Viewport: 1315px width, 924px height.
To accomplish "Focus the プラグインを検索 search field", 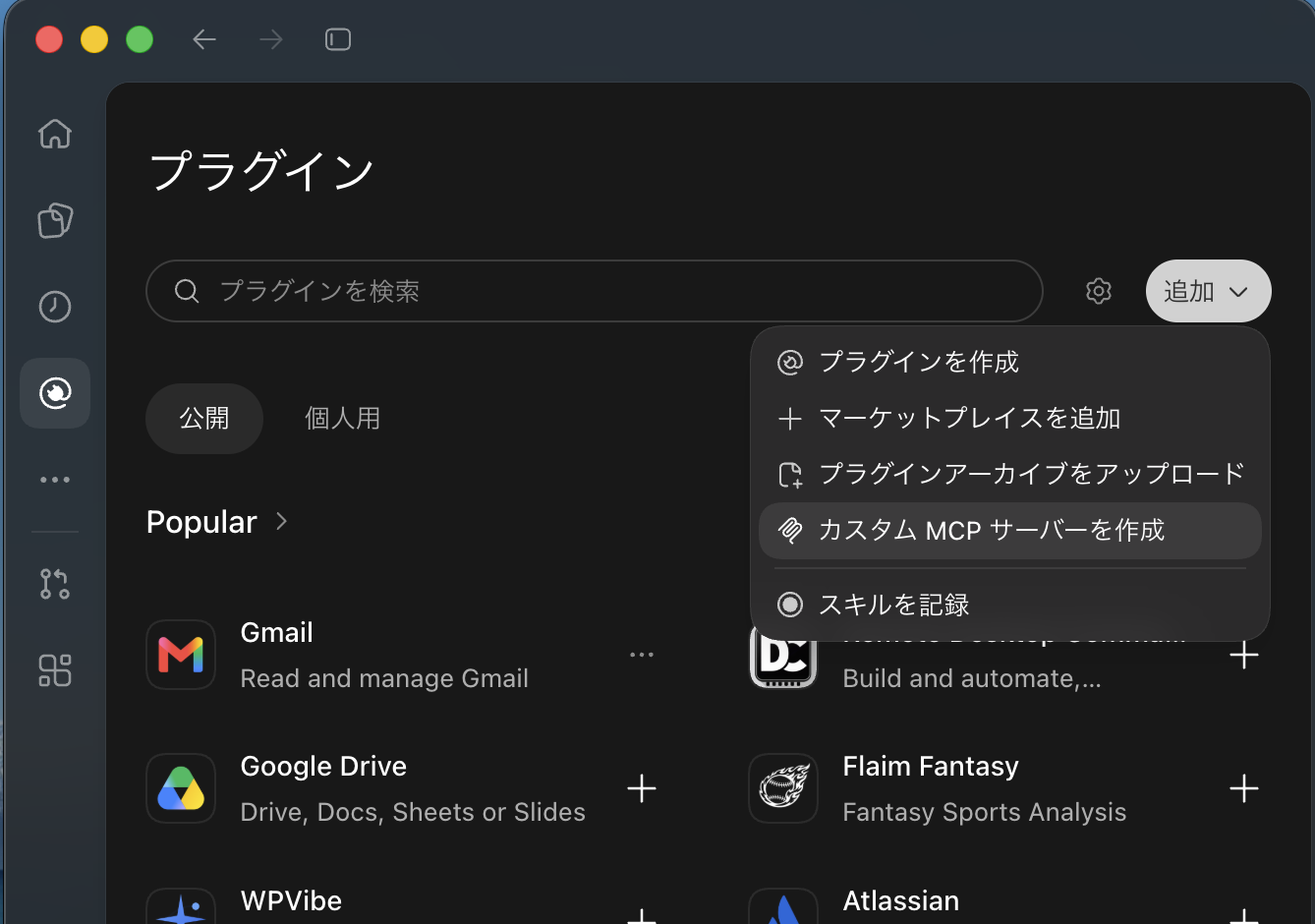I will (x=595, y=291).
